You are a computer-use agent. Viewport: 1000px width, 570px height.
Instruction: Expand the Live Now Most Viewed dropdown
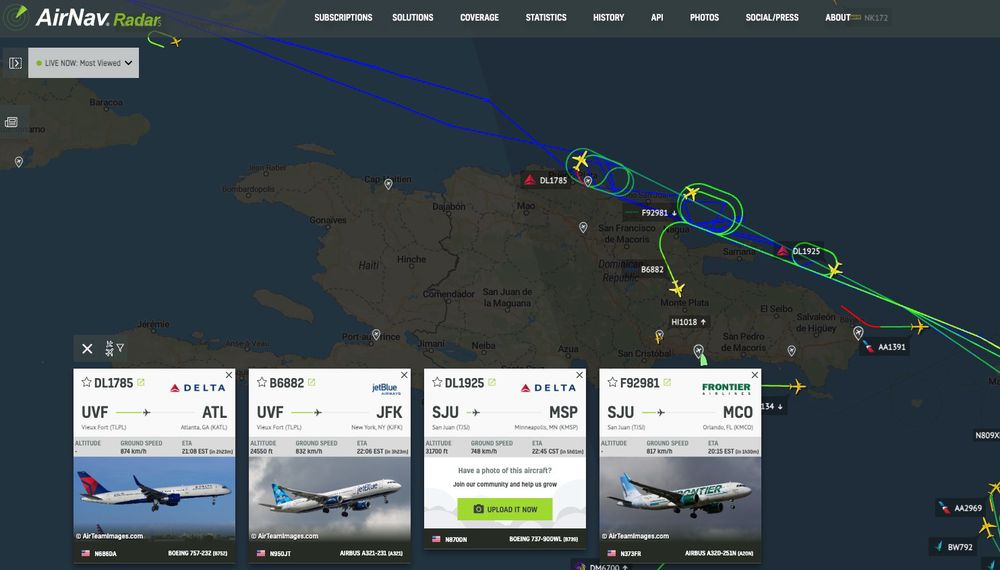[x=84, y=63]
